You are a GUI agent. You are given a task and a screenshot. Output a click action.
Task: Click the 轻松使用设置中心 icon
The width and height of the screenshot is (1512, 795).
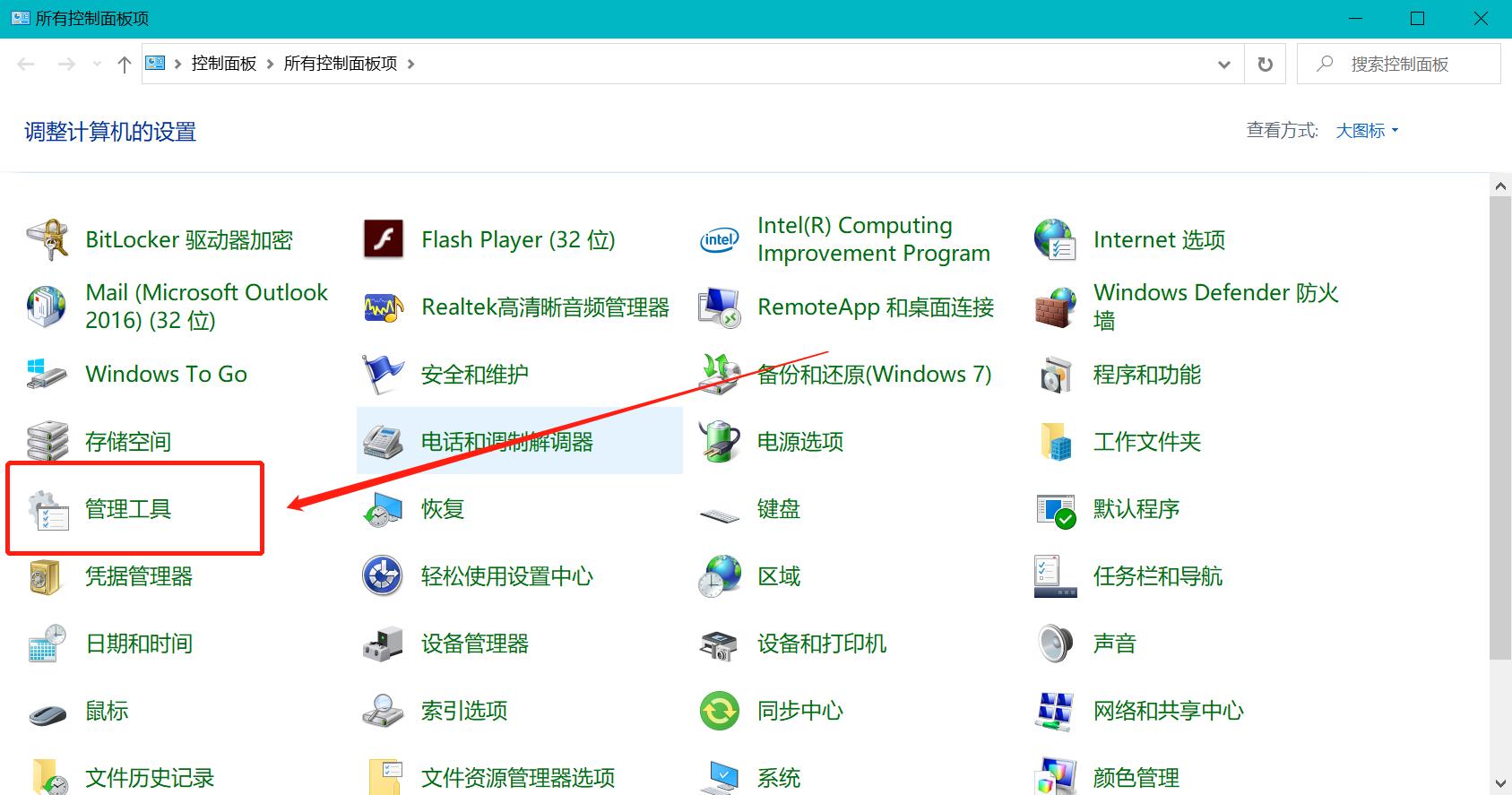(384, 576)
